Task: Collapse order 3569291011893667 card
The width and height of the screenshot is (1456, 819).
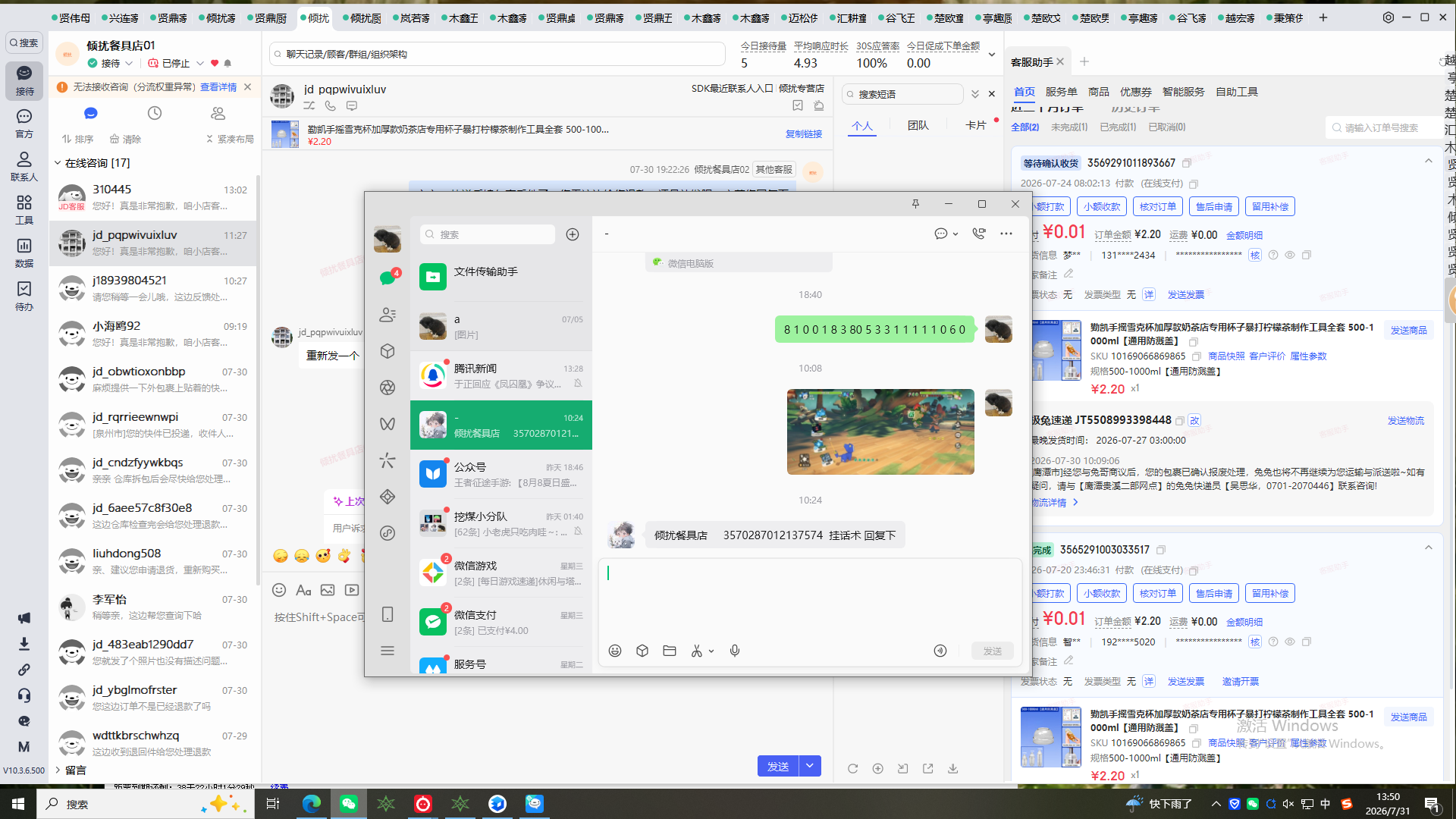Action: pos(1429,161)
